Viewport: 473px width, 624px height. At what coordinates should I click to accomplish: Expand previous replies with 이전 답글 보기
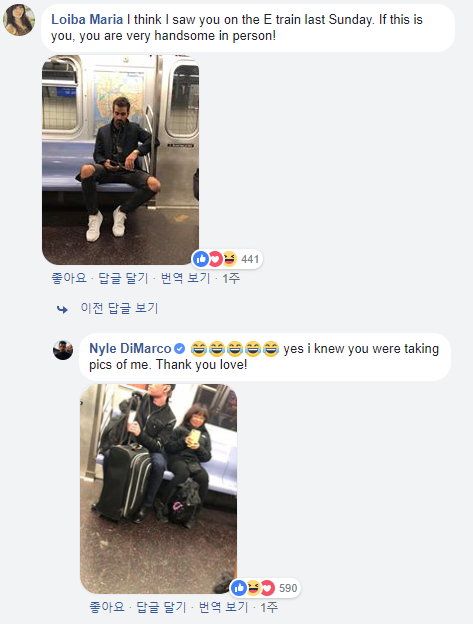click(119, 308)
